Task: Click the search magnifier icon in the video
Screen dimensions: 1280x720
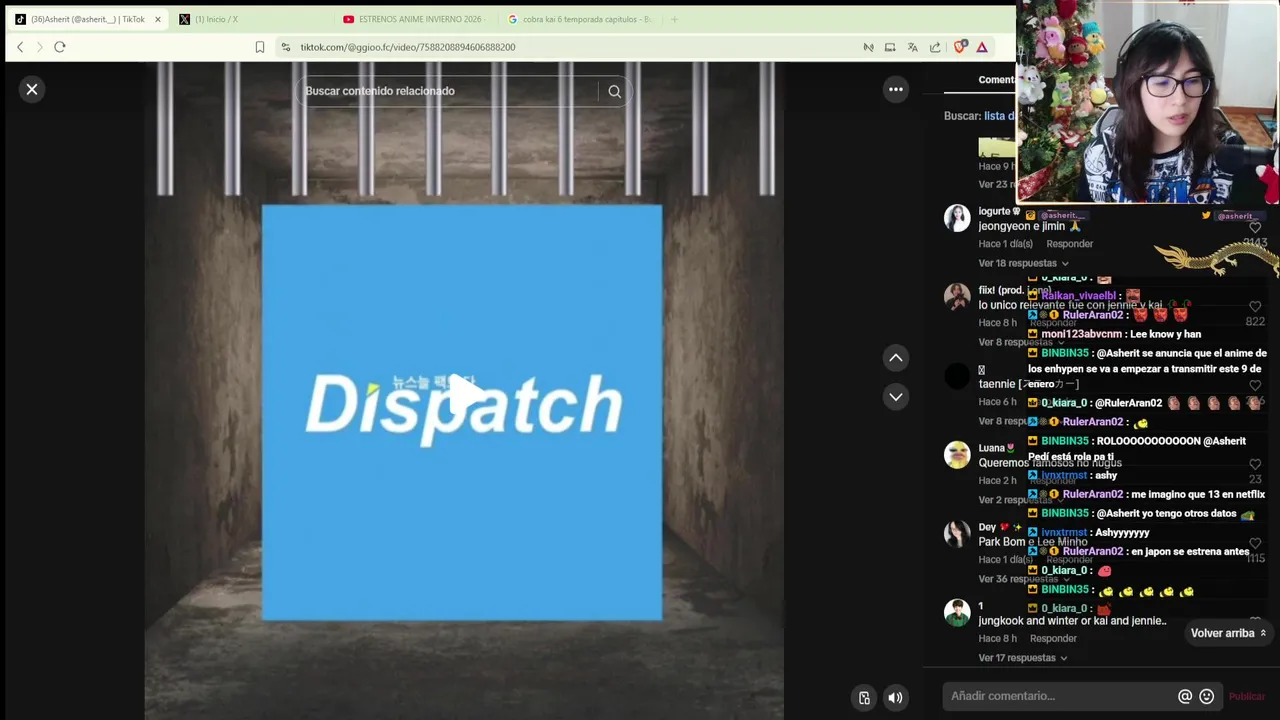Action: (615, 91)
